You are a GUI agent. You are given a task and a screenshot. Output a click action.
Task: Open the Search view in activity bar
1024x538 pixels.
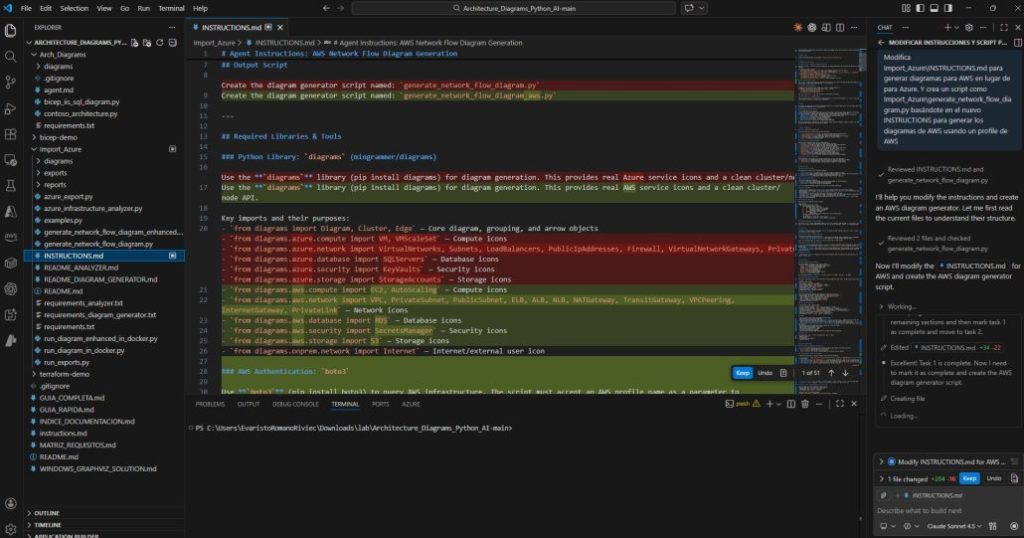[11, 56]
